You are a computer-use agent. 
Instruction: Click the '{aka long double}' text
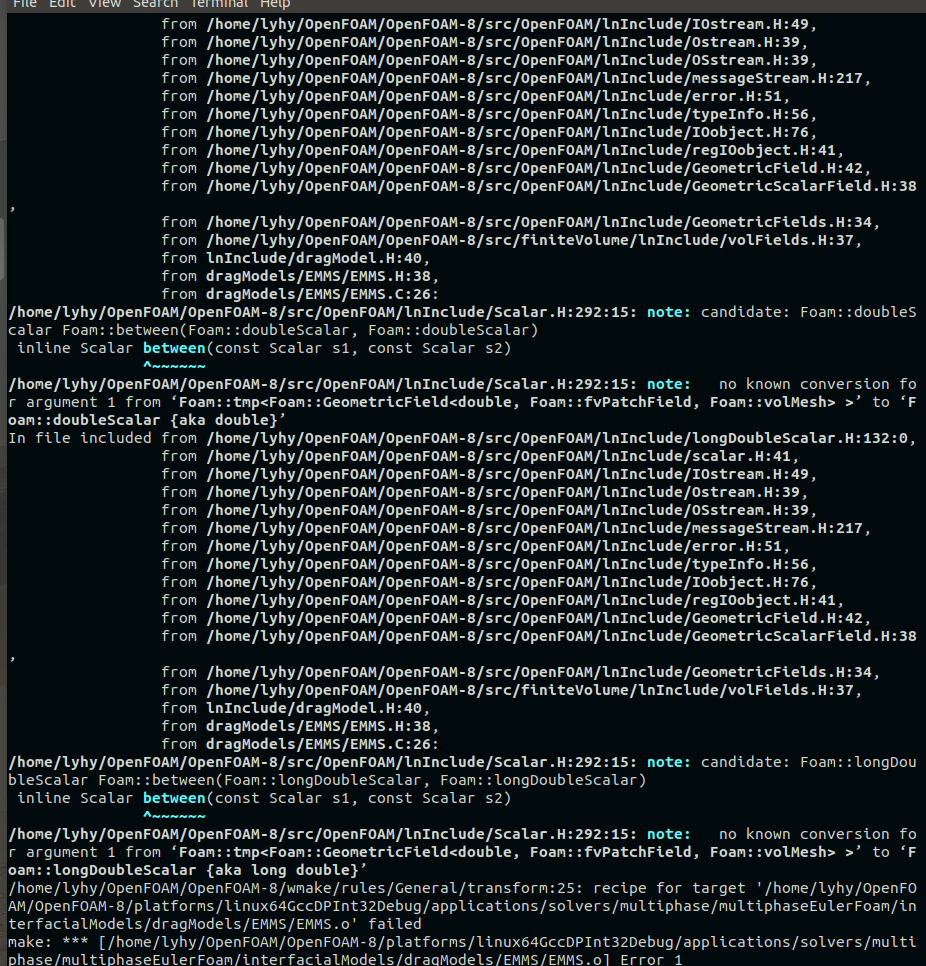pyautogui.click(x=284, y=870)
